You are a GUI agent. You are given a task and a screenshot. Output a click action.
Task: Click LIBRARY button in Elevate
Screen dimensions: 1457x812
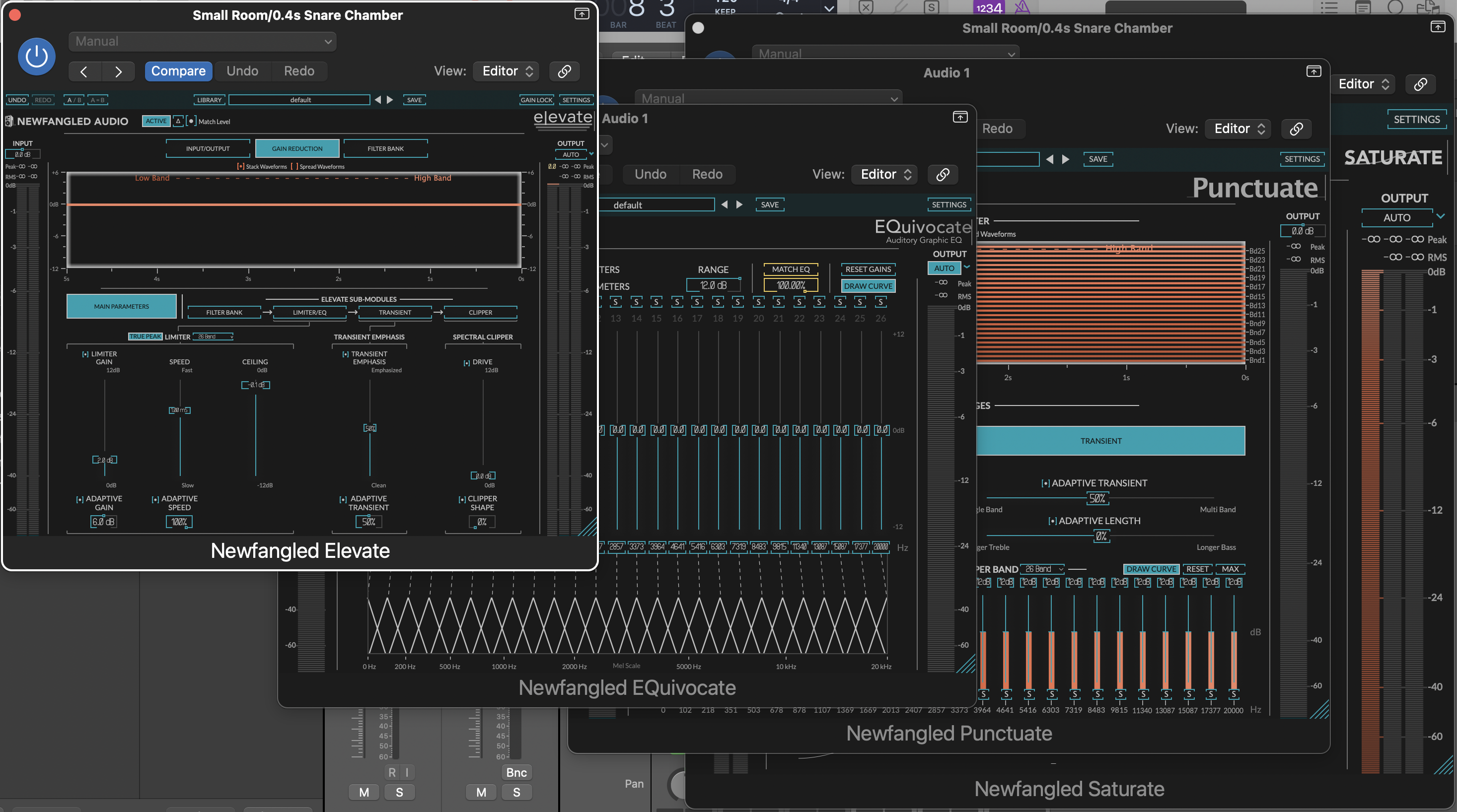pyautogui.click(x=209, y=100)
